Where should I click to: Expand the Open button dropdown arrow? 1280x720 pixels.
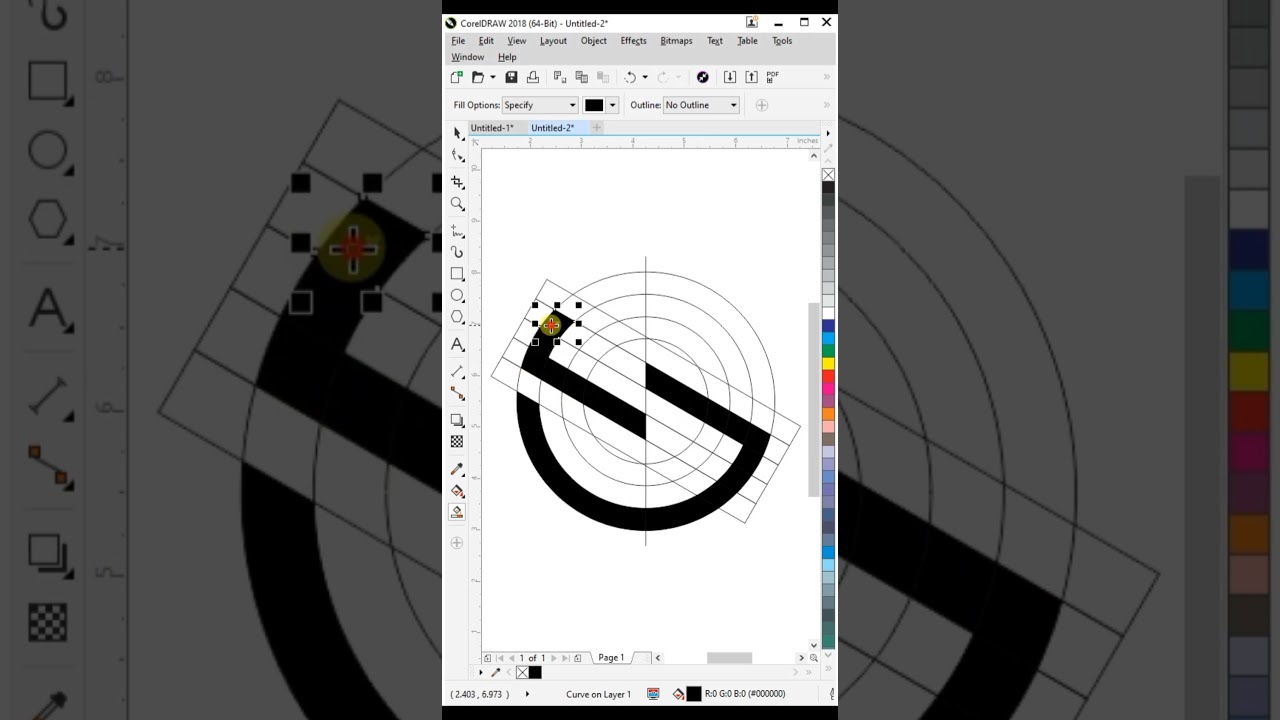492,77
